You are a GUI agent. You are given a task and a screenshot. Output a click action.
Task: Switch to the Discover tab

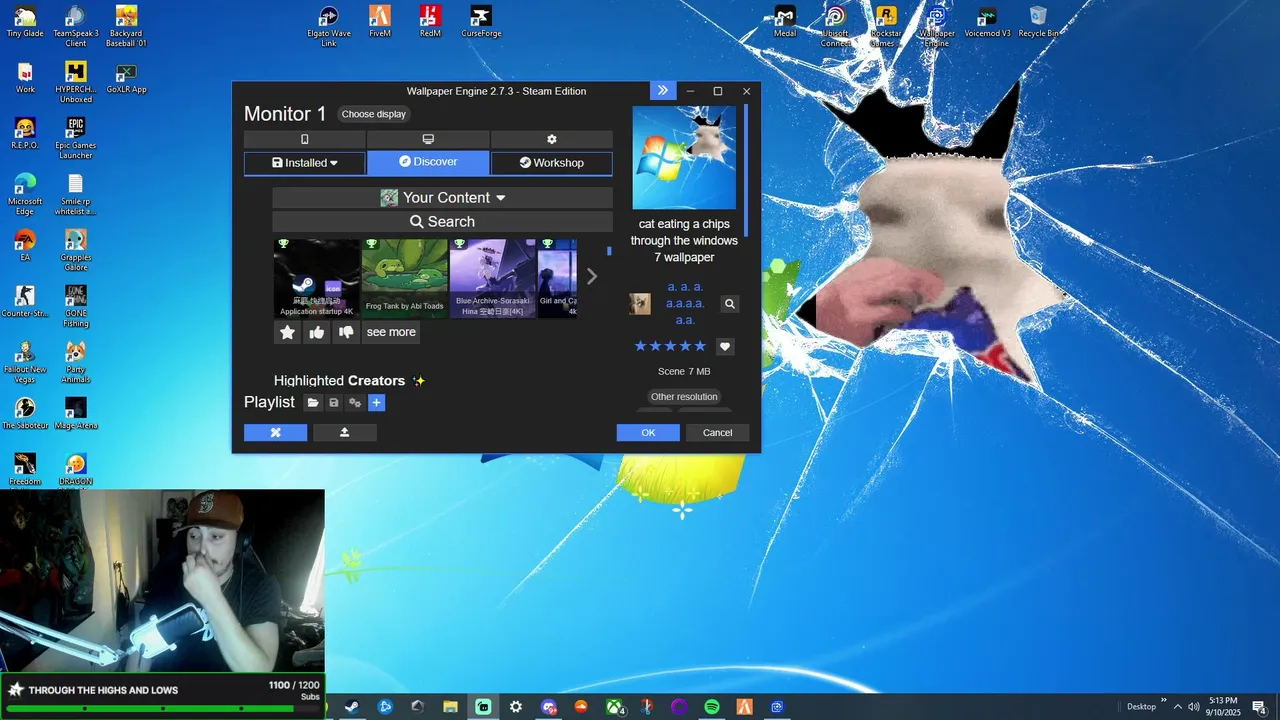[x=428, y=162]
